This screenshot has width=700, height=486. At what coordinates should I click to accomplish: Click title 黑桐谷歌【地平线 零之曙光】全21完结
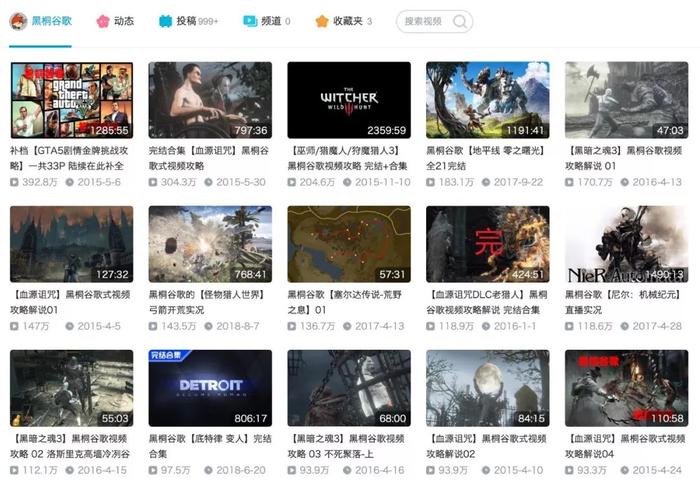(x=486, y=158)
